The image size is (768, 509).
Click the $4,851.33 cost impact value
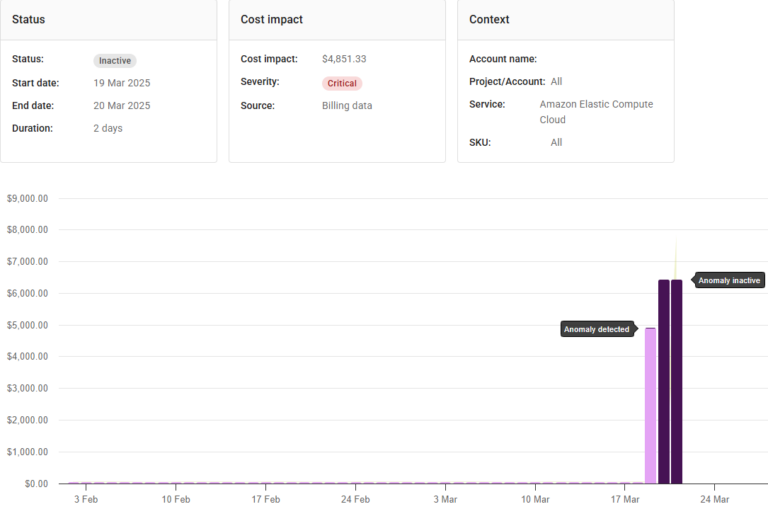[344, 59]
